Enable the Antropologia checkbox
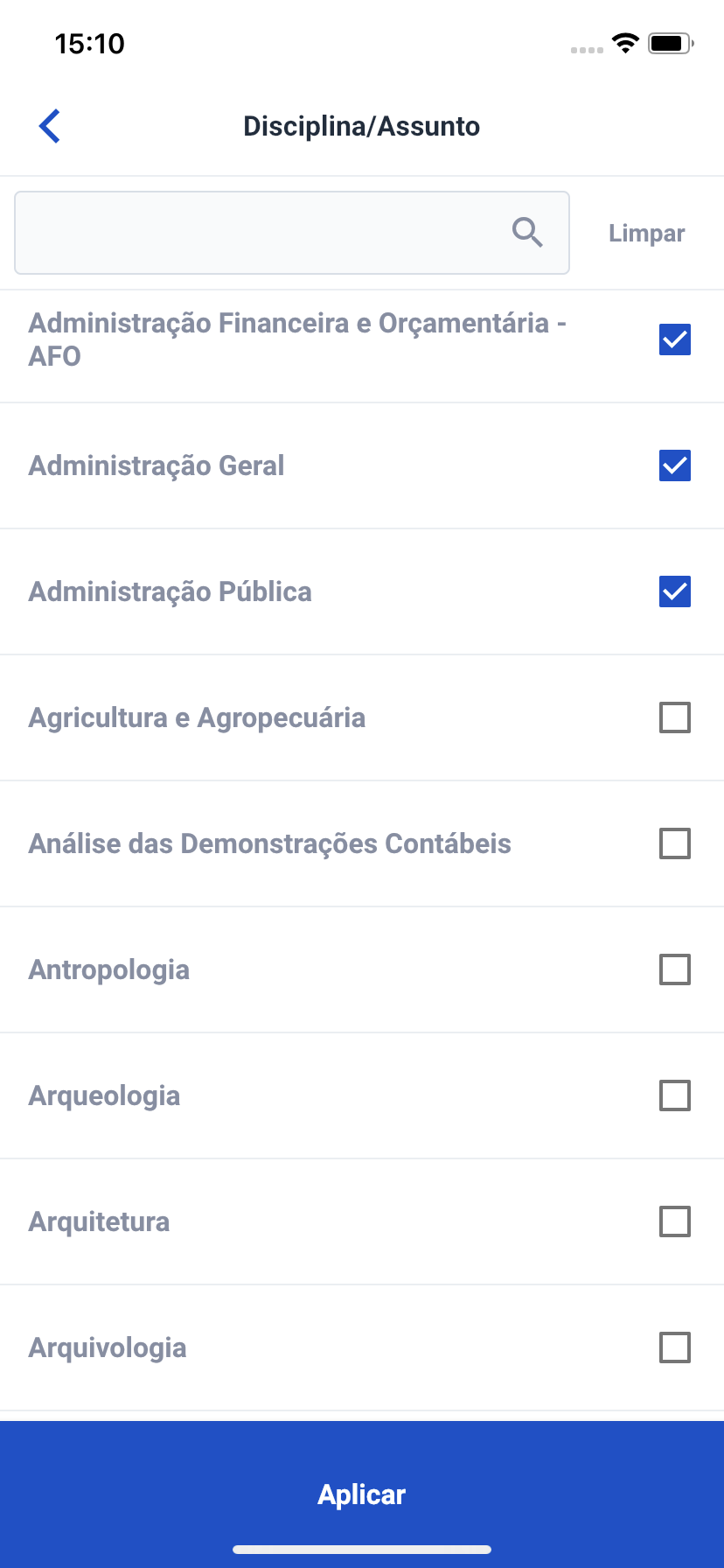Image resolution: width=724 pixels, height=1568 pixels. coord(674,969)
